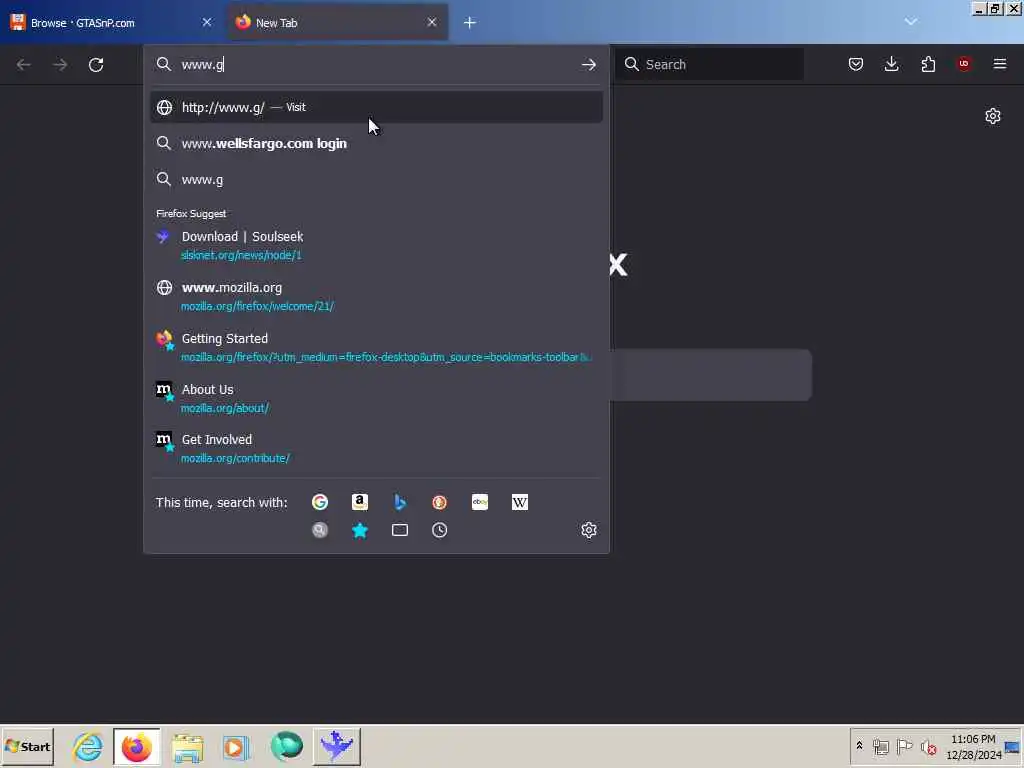Search with Google icon in the dropdown
This screenshot has width=1024, height=768.
point(319,502)
